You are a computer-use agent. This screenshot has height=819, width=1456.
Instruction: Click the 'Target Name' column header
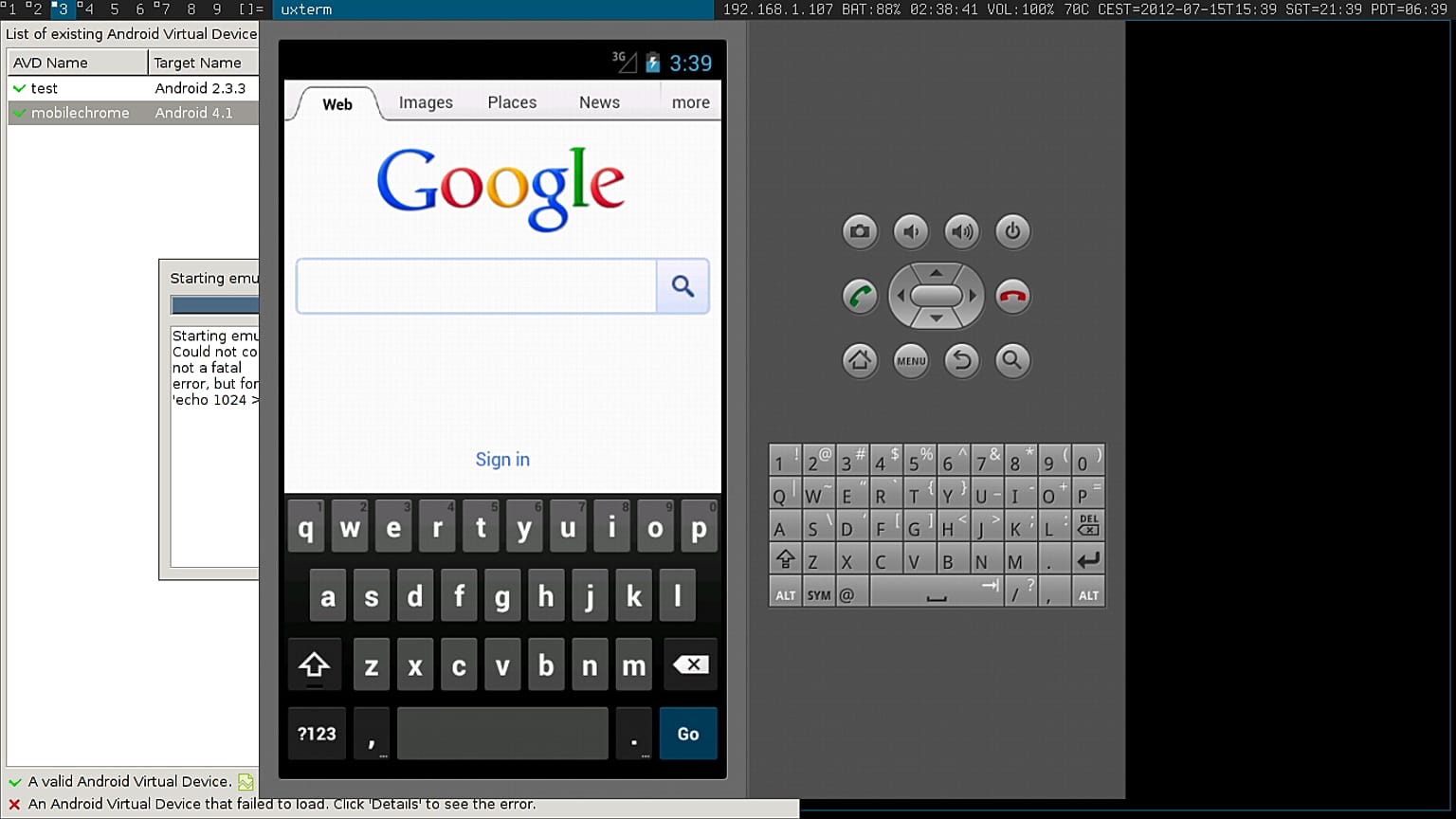204,63
